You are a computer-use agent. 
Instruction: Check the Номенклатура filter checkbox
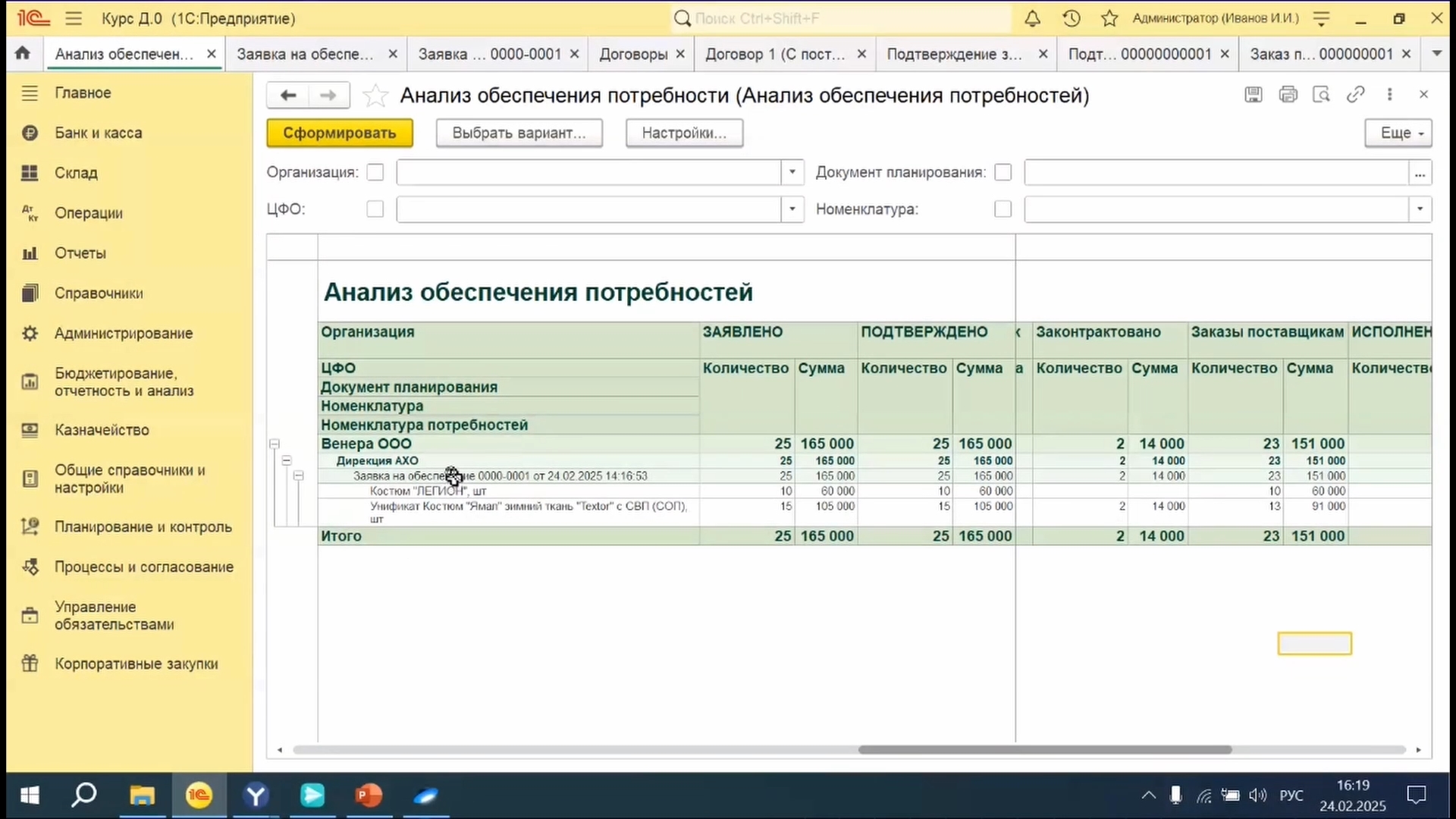[1003, 209]
